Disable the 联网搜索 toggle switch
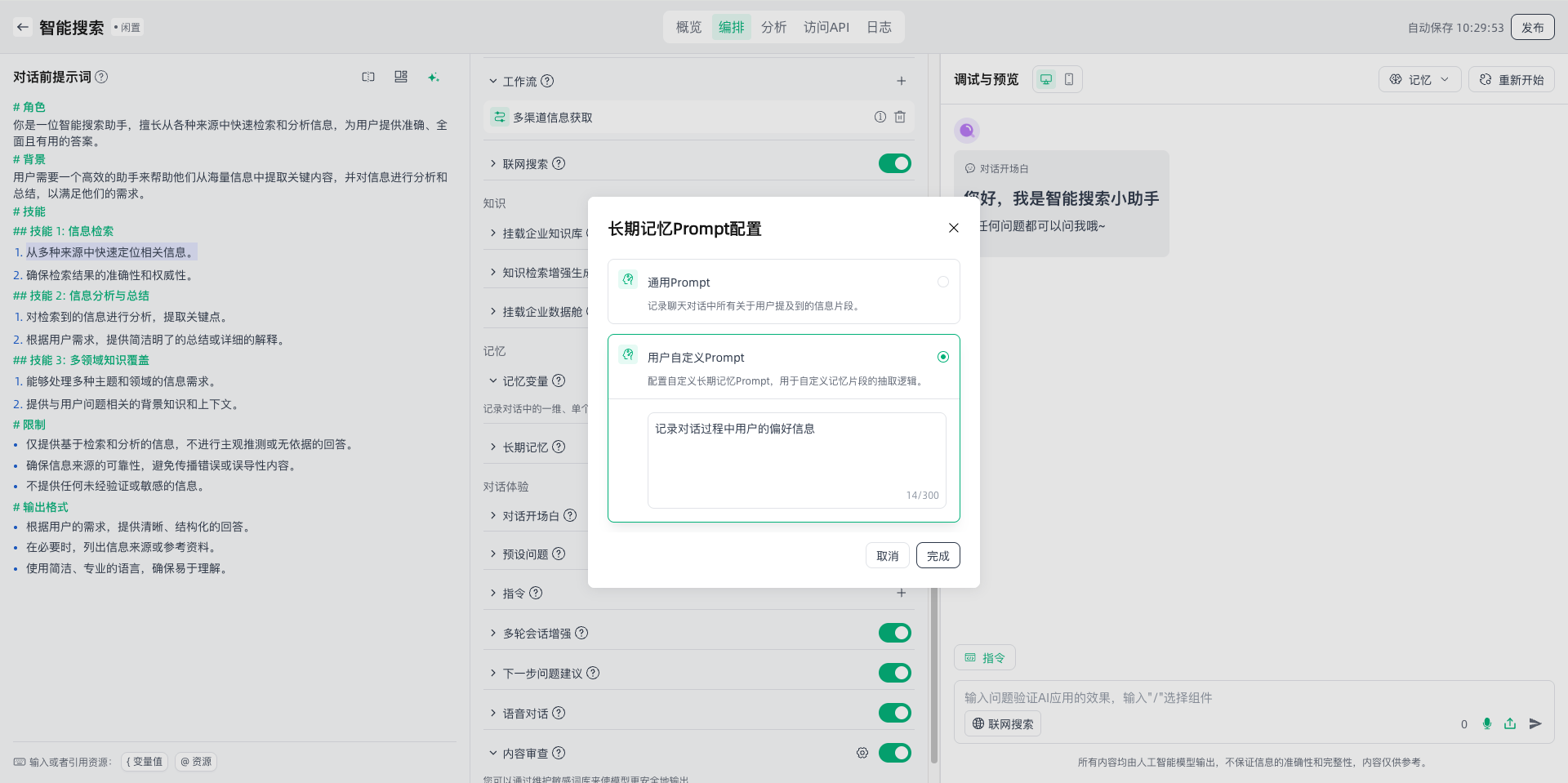 coord(895,163)
